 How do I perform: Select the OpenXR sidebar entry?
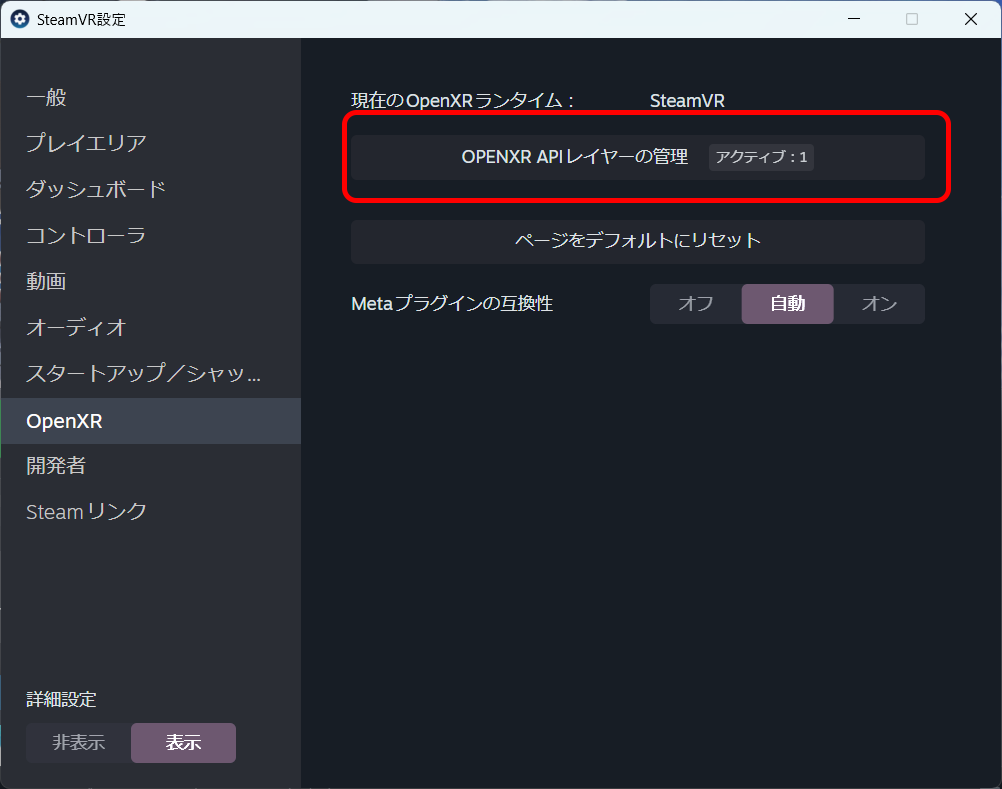[x=150, y=421]
